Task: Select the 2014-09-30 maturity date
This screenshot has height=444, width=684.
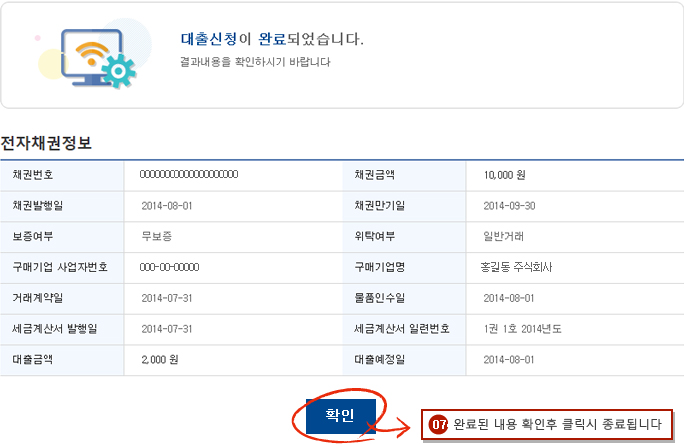Action: (x=509, y=206)
